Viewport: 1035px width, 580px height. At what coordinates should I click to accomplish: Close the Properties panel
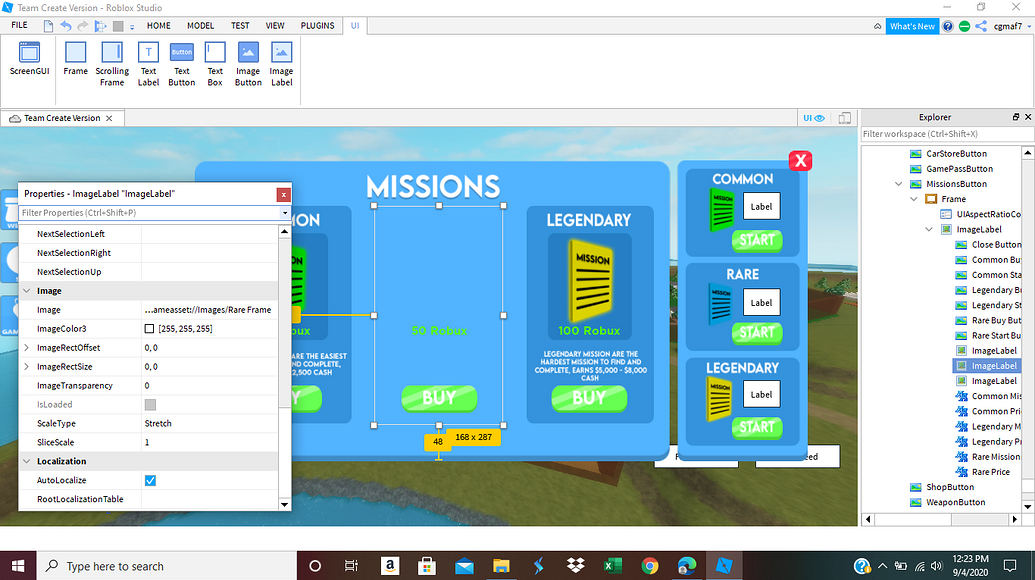pos(283,194)
